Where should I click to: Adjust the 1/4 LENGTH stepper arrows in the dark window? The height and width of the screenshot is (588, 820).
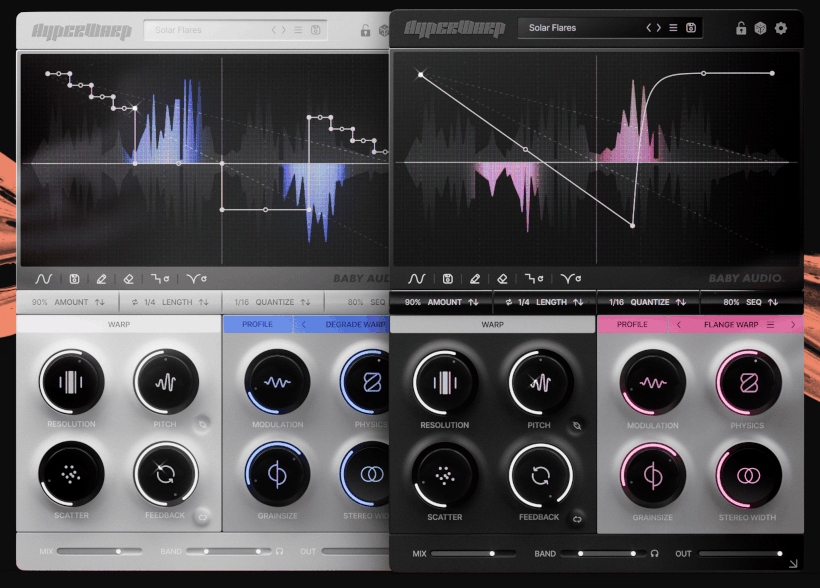(x=578, y=302)
